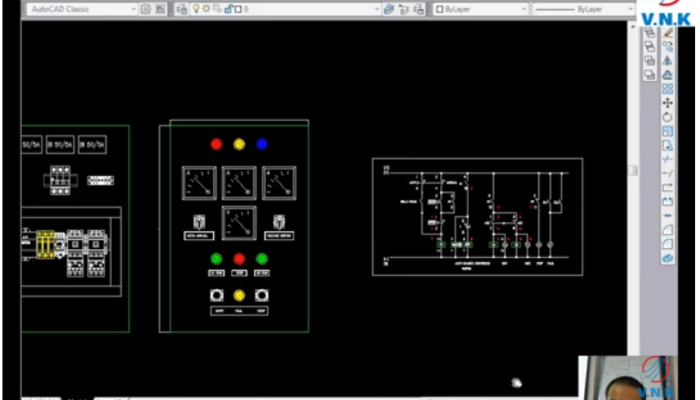Screen dimensions: 700x400
Task: Select the yellow circuit breaker symbol
Action: coord(45,244)
